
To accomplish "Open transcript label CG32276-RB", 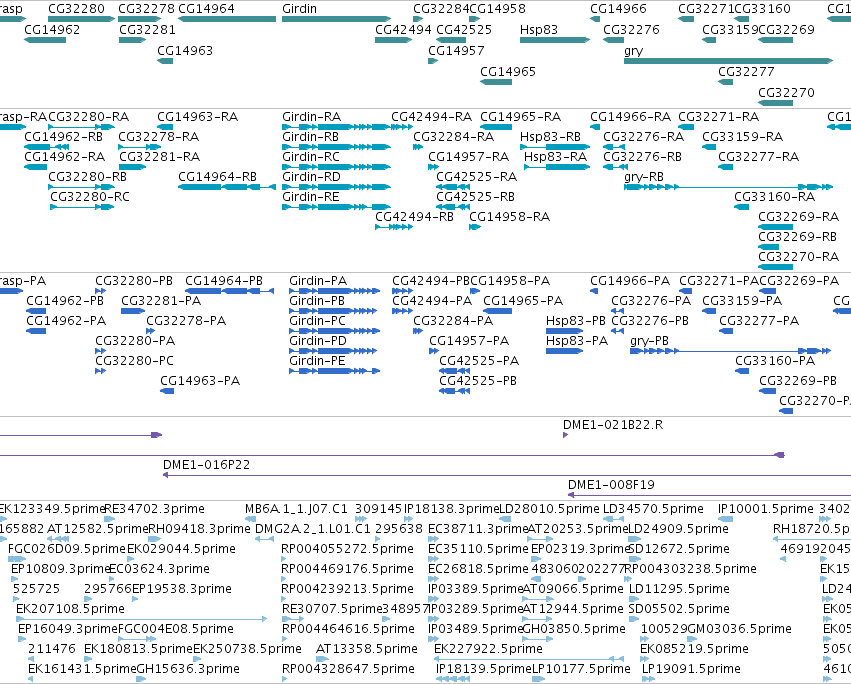I will (x=643, y=157).
